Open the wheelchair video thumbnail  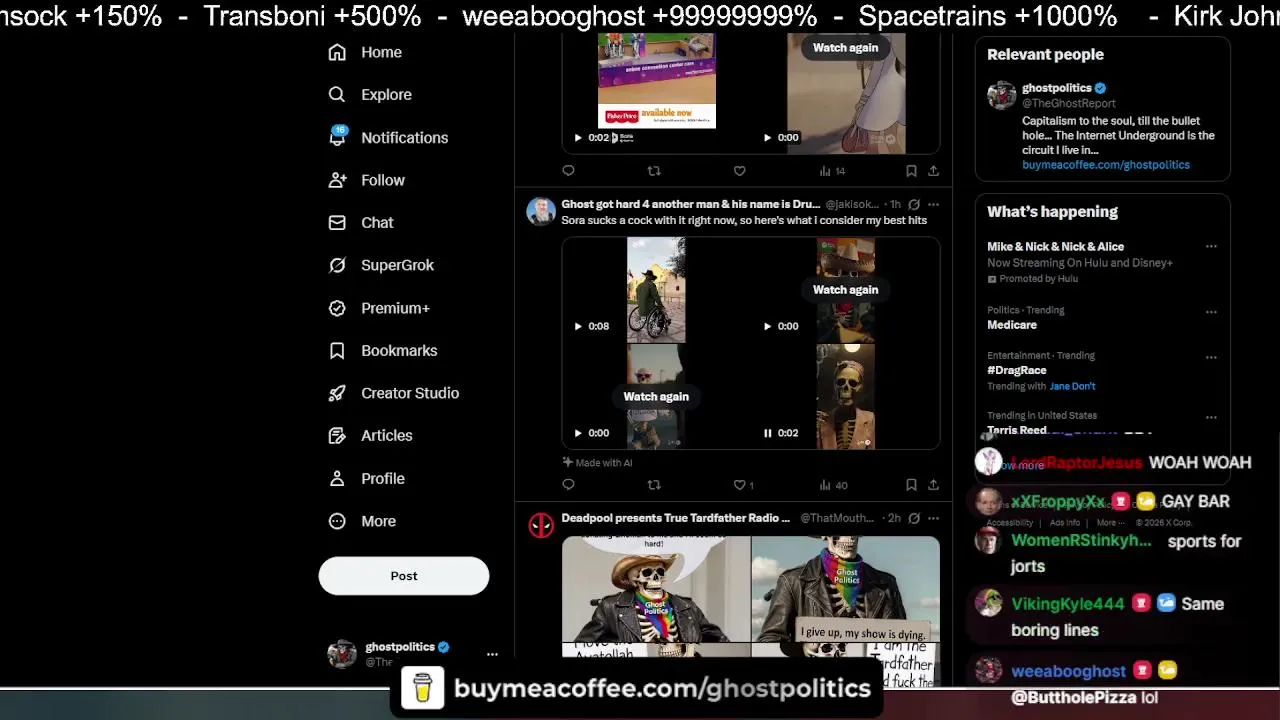point(656,290)
